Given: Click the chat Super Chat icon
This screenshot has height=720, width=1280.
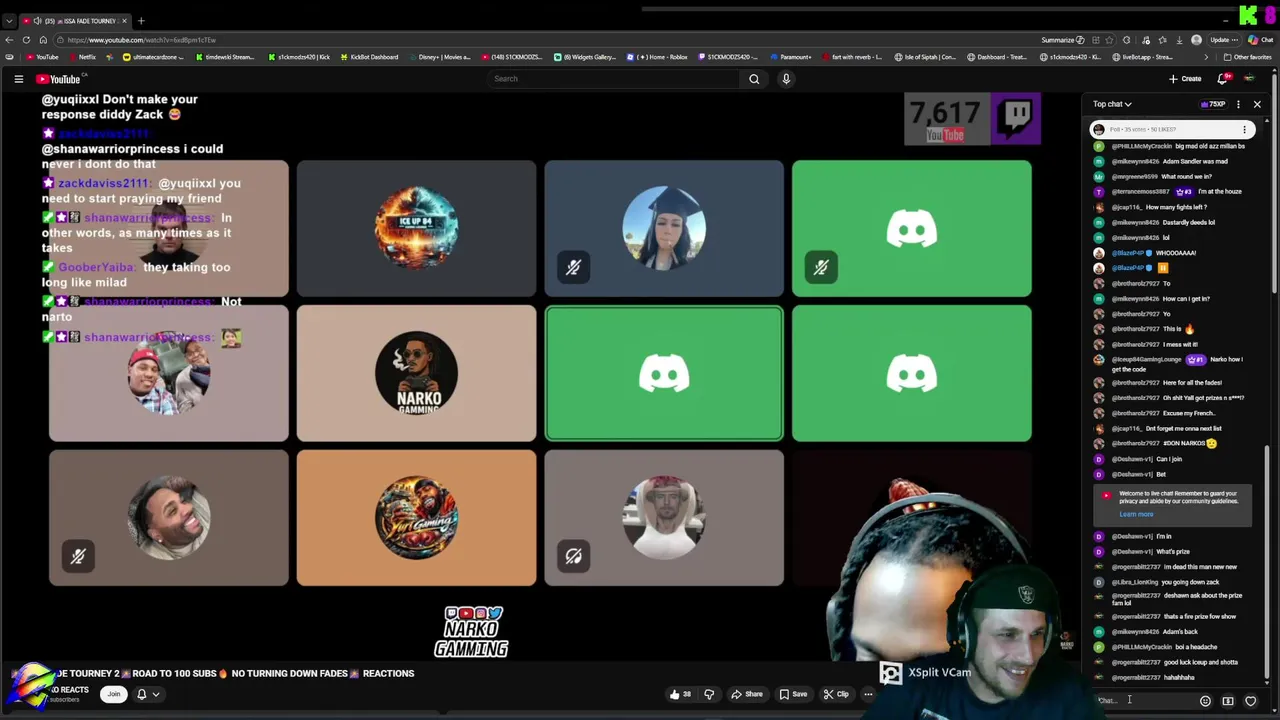Looking at the screenshot, I should (x=1228, y=701).
